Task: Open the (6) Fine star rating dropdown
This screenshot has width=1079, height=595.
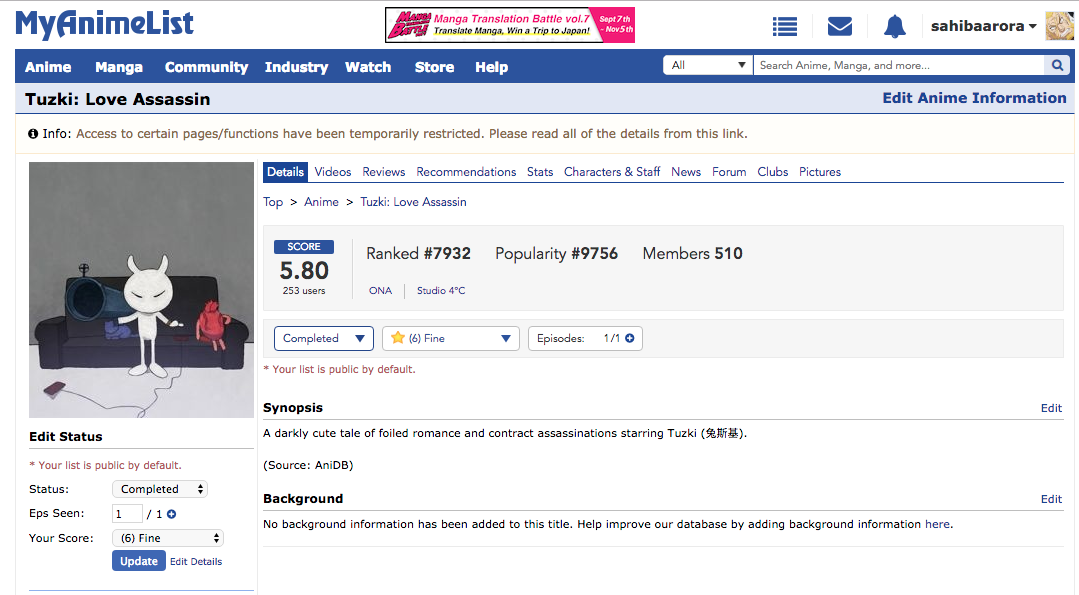Action: pos(451,339)
